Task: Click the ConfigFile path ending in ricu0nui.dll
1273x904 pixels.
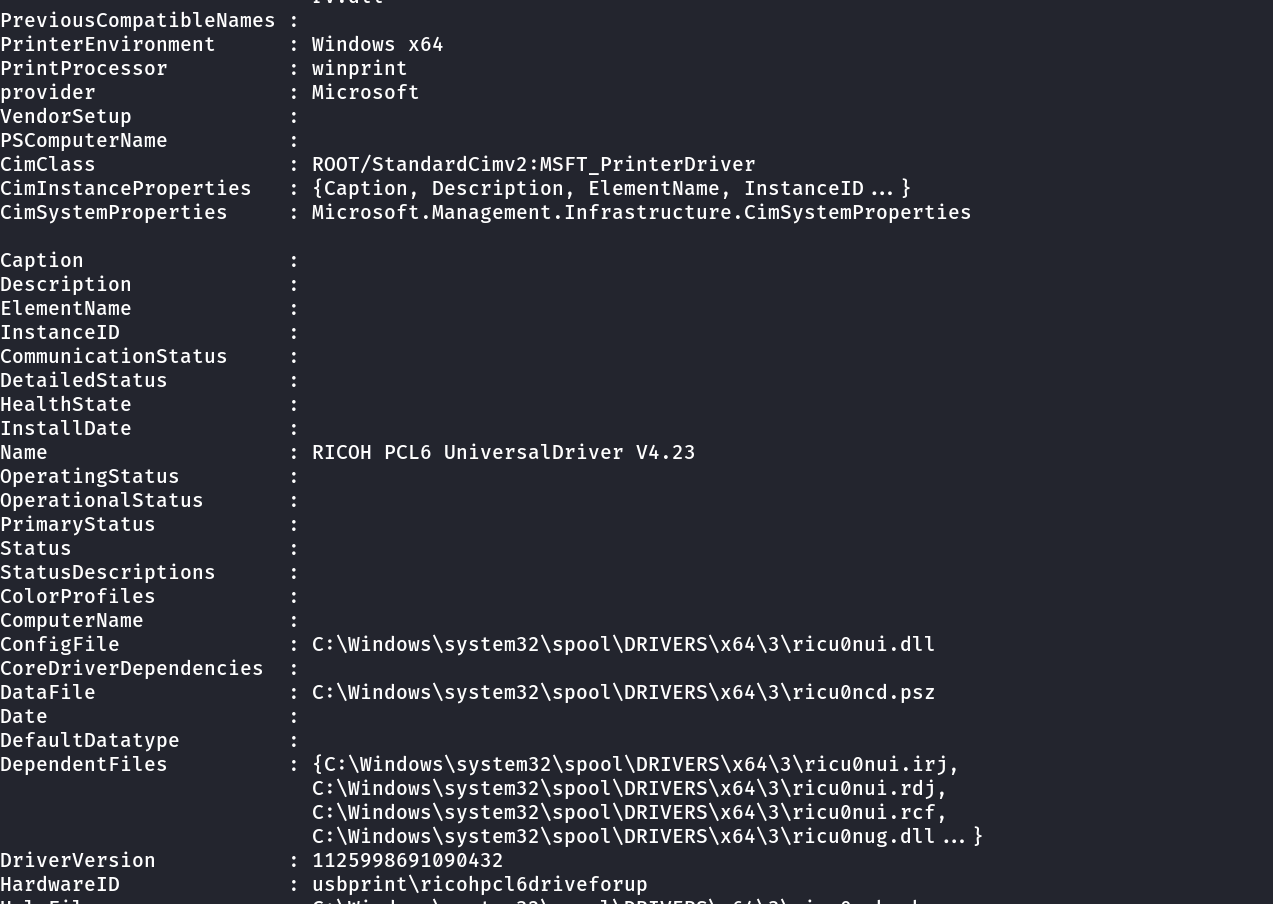Action: [623, 645]
